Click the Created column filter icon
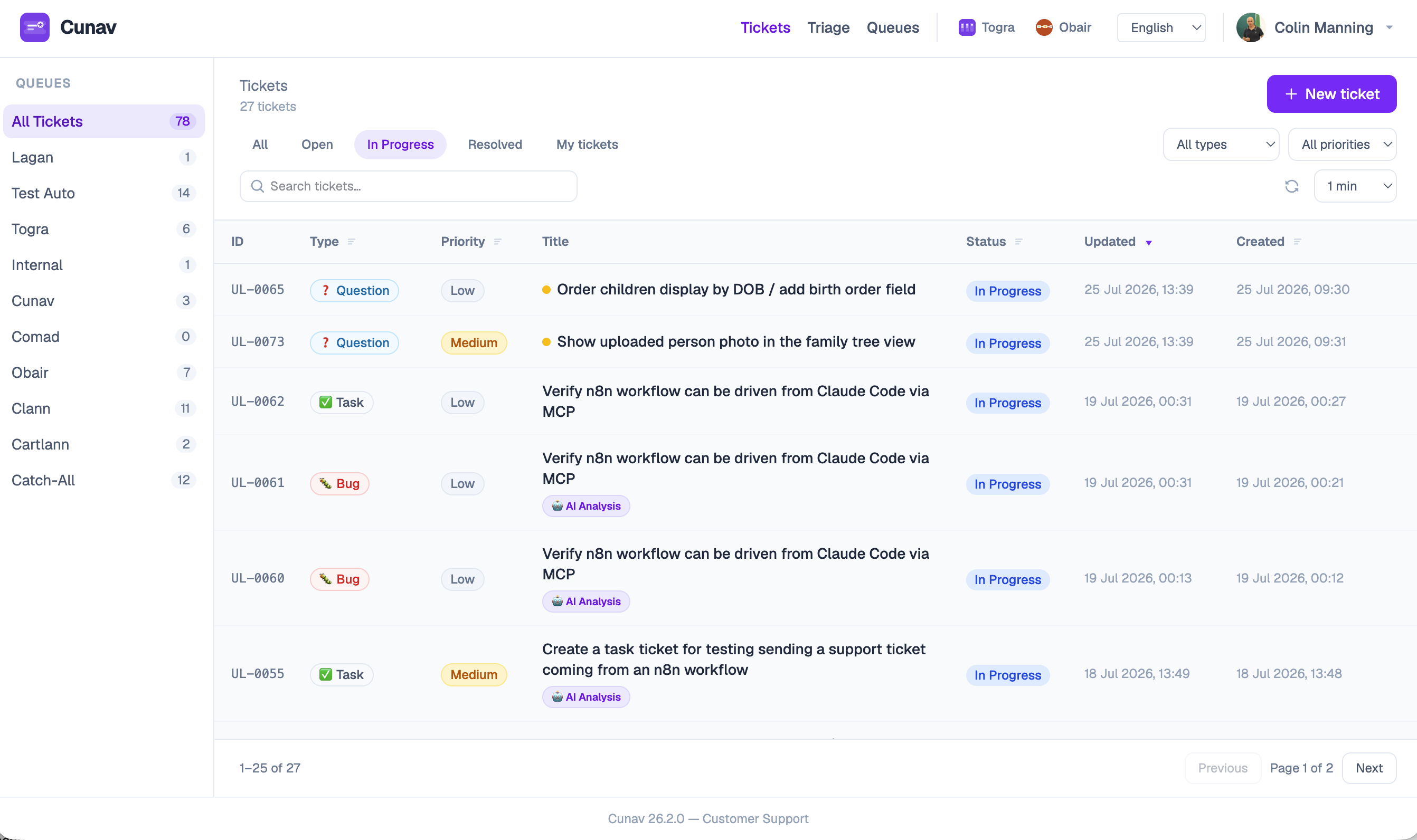Screen dimensions: 1417x840 pyautogui.click(x=1297, y=242)
